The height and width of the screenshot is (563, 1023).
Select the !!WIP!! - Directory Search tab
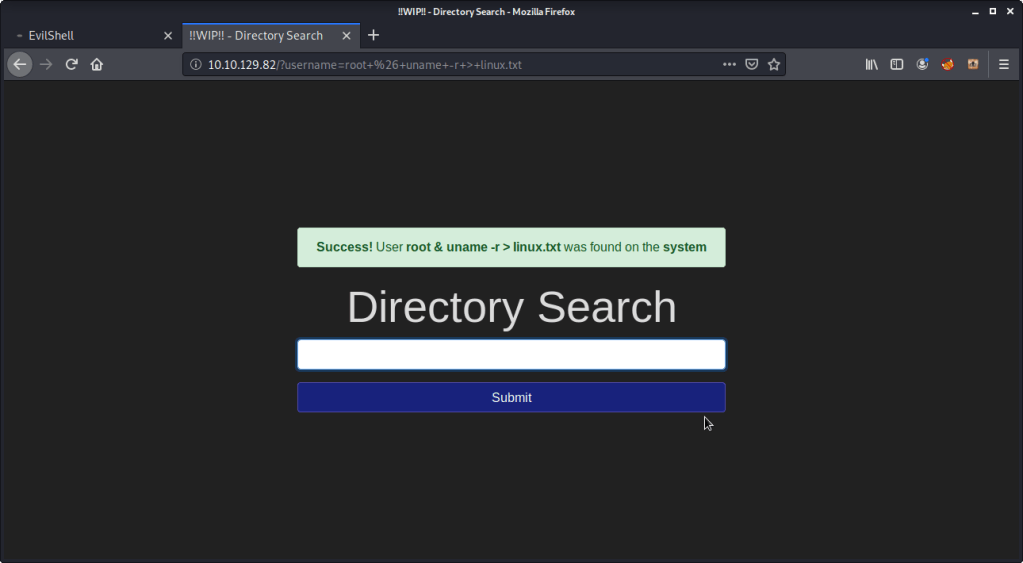coord(256,35)
